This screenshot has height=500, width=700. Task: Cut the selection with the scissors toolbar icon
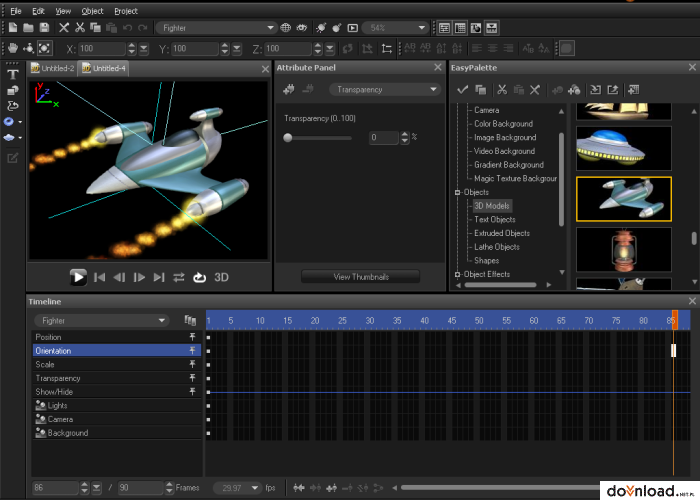(79, 28)
